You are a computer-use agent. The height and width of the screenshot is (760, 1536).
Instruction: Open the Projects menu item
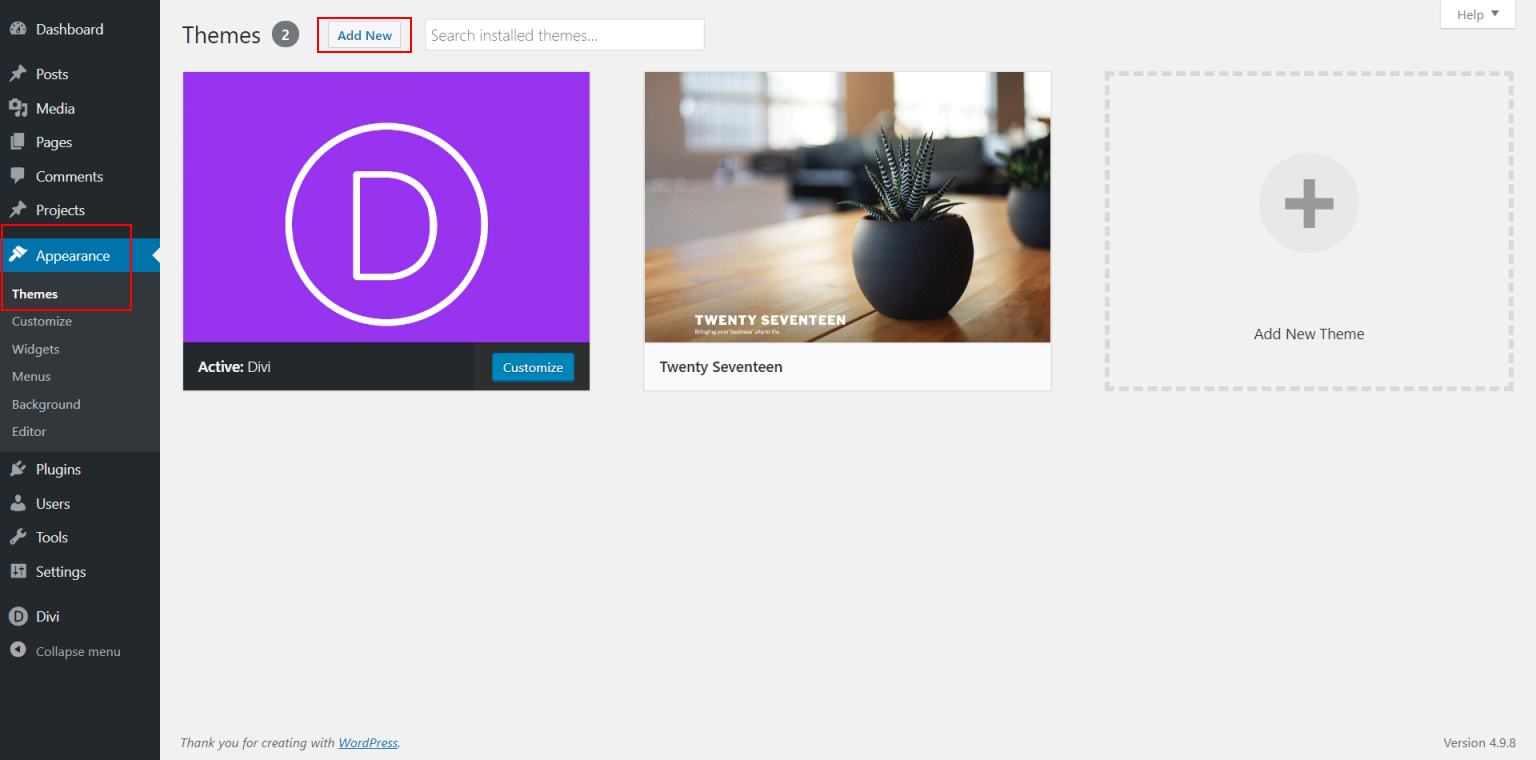pyautogui.click(x=80, y=210)
